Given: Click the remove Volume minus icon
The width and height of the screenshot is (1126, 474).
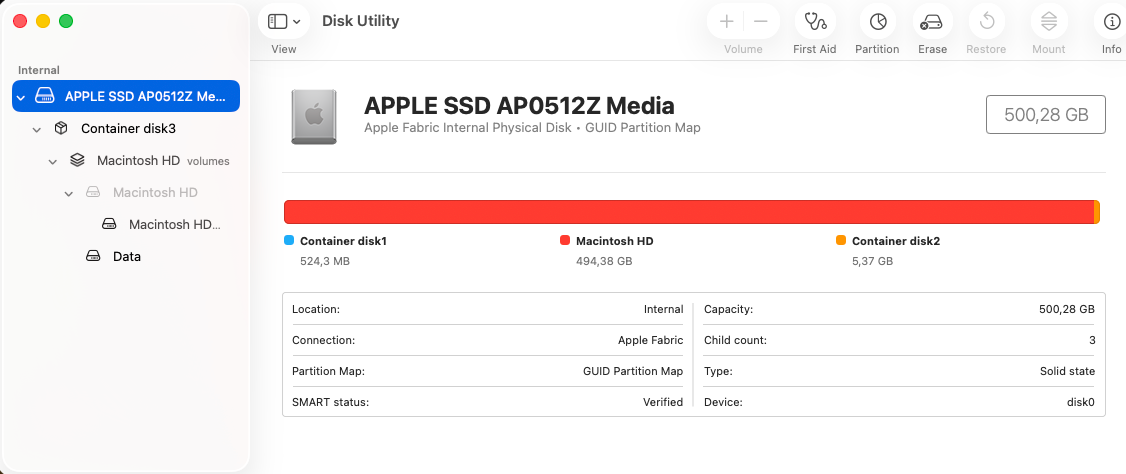Looking at the screenshot, I should click(761, 22).
